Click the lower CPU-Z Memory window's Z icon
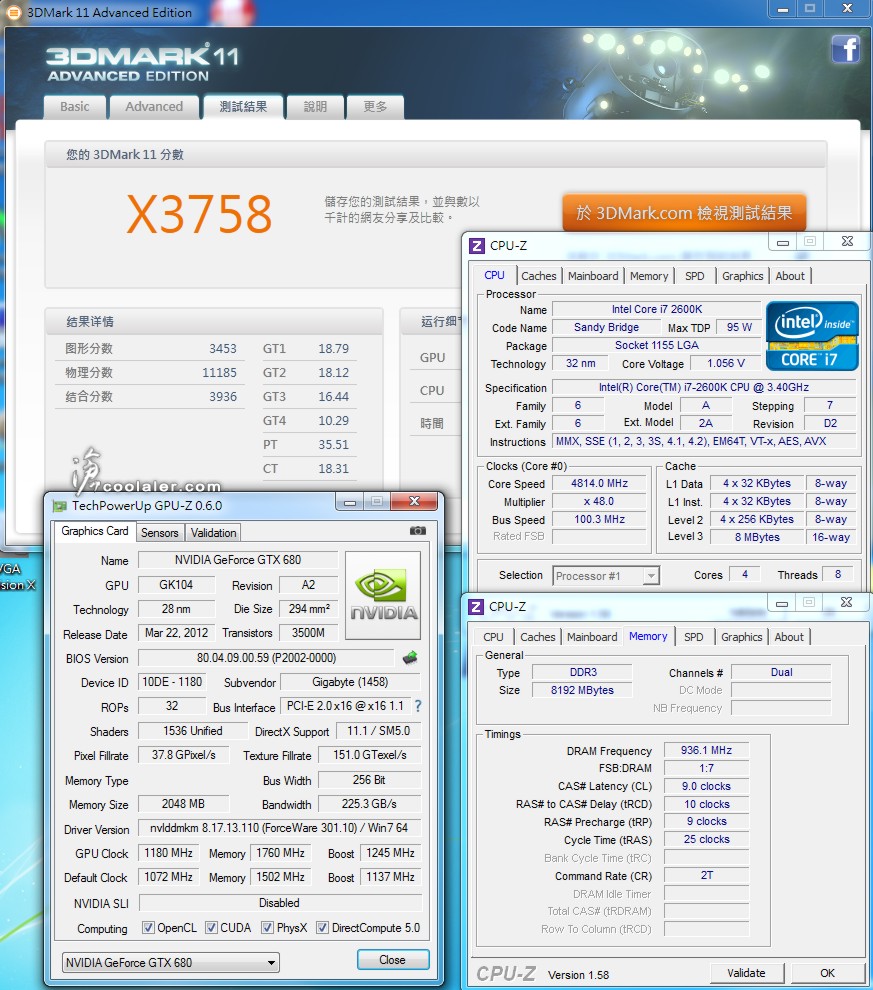 [476, 607]
